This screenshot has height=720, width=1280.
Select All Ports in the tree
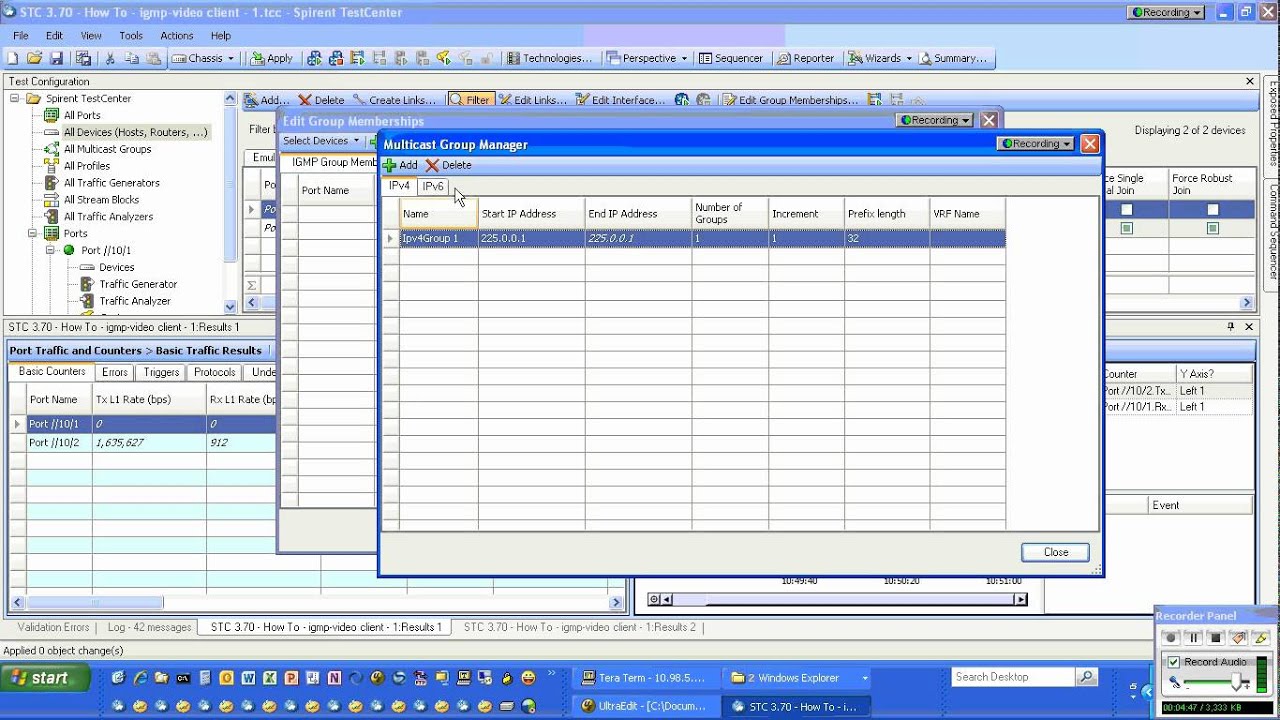tap(82, 115)
